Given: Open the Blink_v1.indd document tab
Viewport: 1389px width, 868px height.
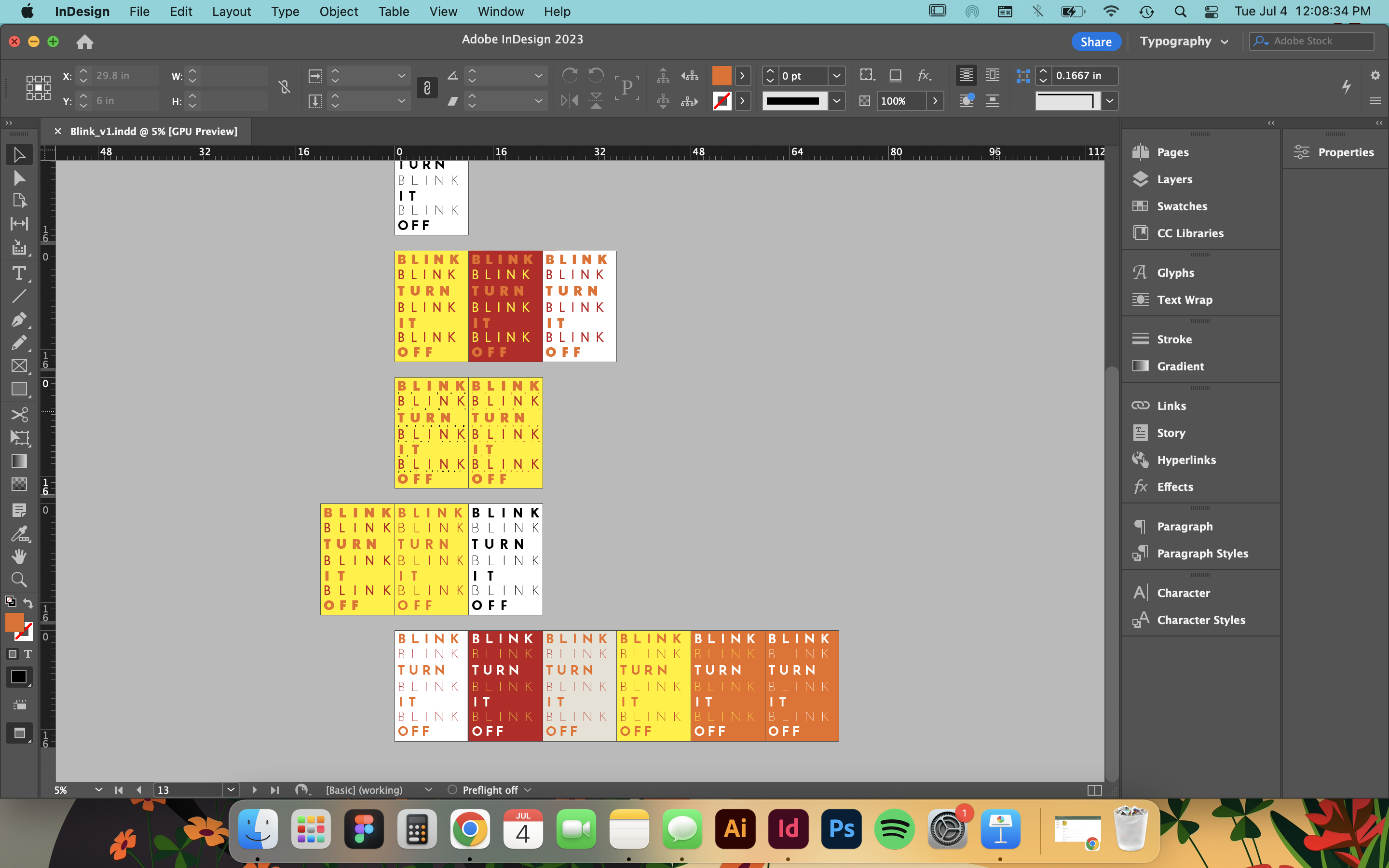Looking at the screenshot, I should tap(153, 132).
